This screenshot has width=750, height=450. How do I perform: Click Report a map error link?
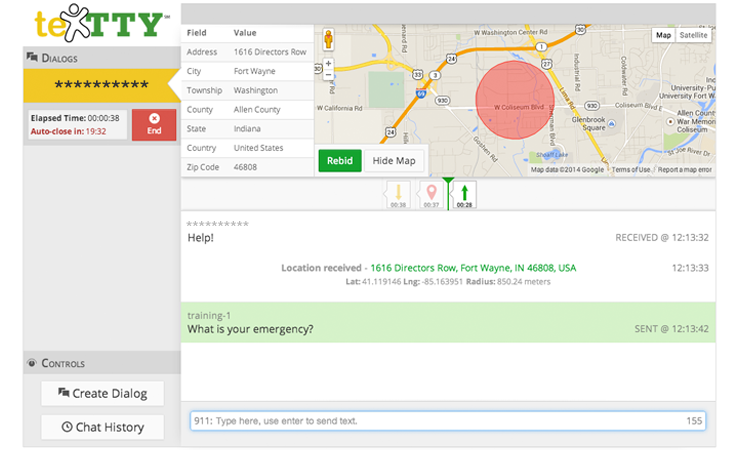(x=685, y=170)
